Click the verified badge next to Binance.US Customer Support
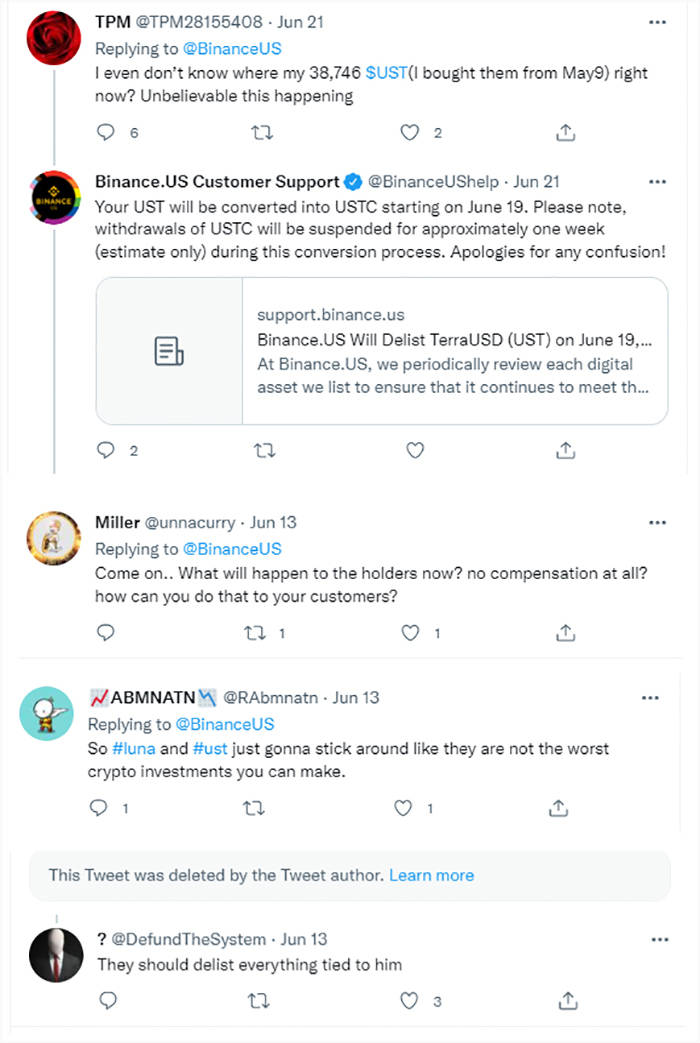Screen dimensions: 700x1043 [x=352, y=182]
